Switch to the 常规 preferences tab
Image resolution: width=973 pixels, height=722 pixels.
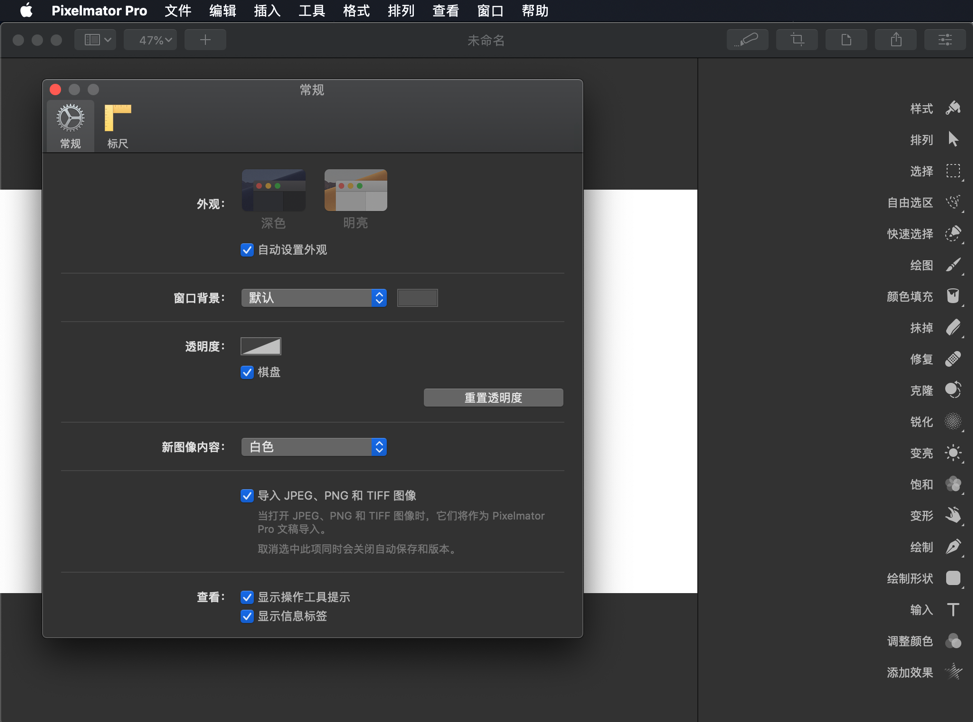(70, 126)
